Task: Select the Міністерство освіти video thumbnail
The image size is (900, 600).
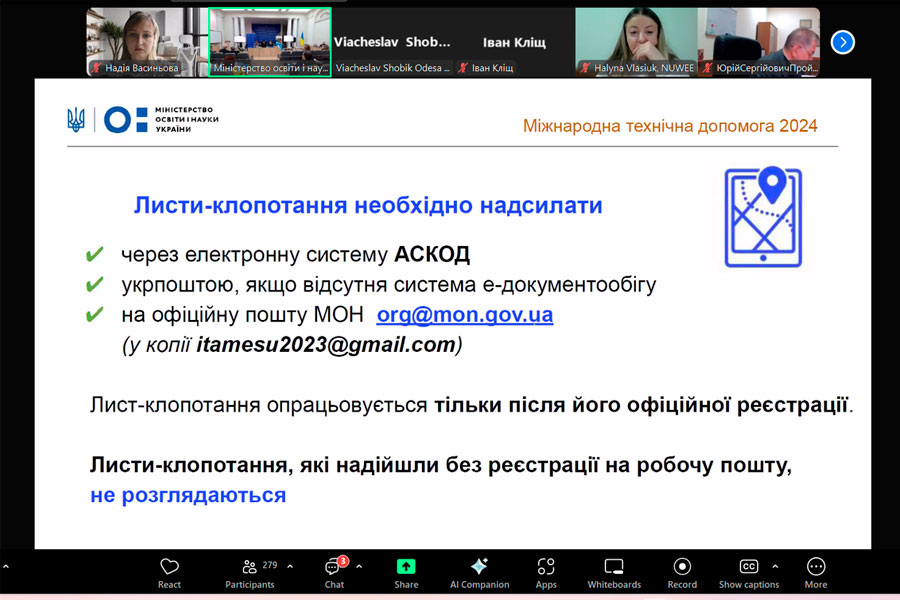Action: point(270,42)
